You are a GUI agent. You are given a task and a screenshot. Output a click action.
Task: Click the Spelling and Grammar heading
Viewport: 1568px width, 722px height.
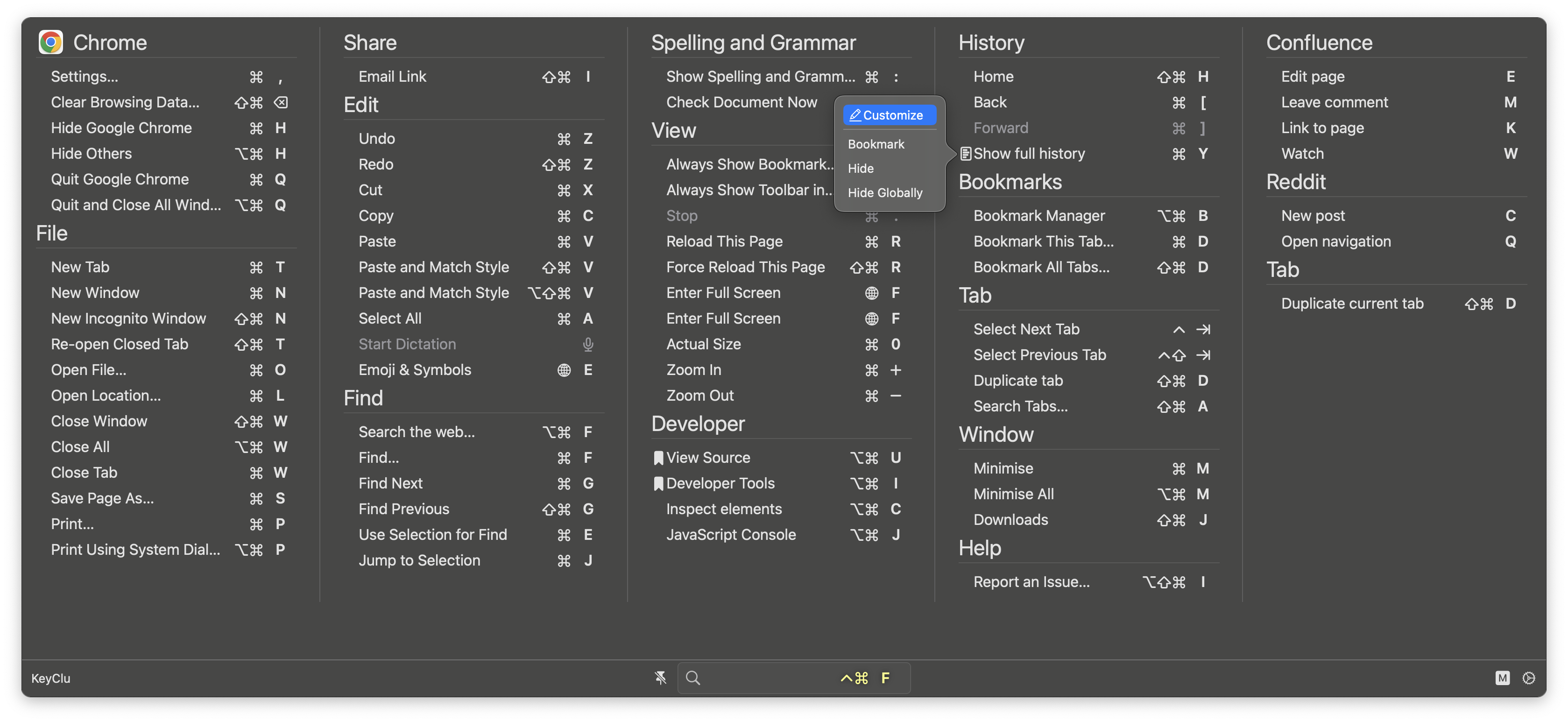[754, 42]
